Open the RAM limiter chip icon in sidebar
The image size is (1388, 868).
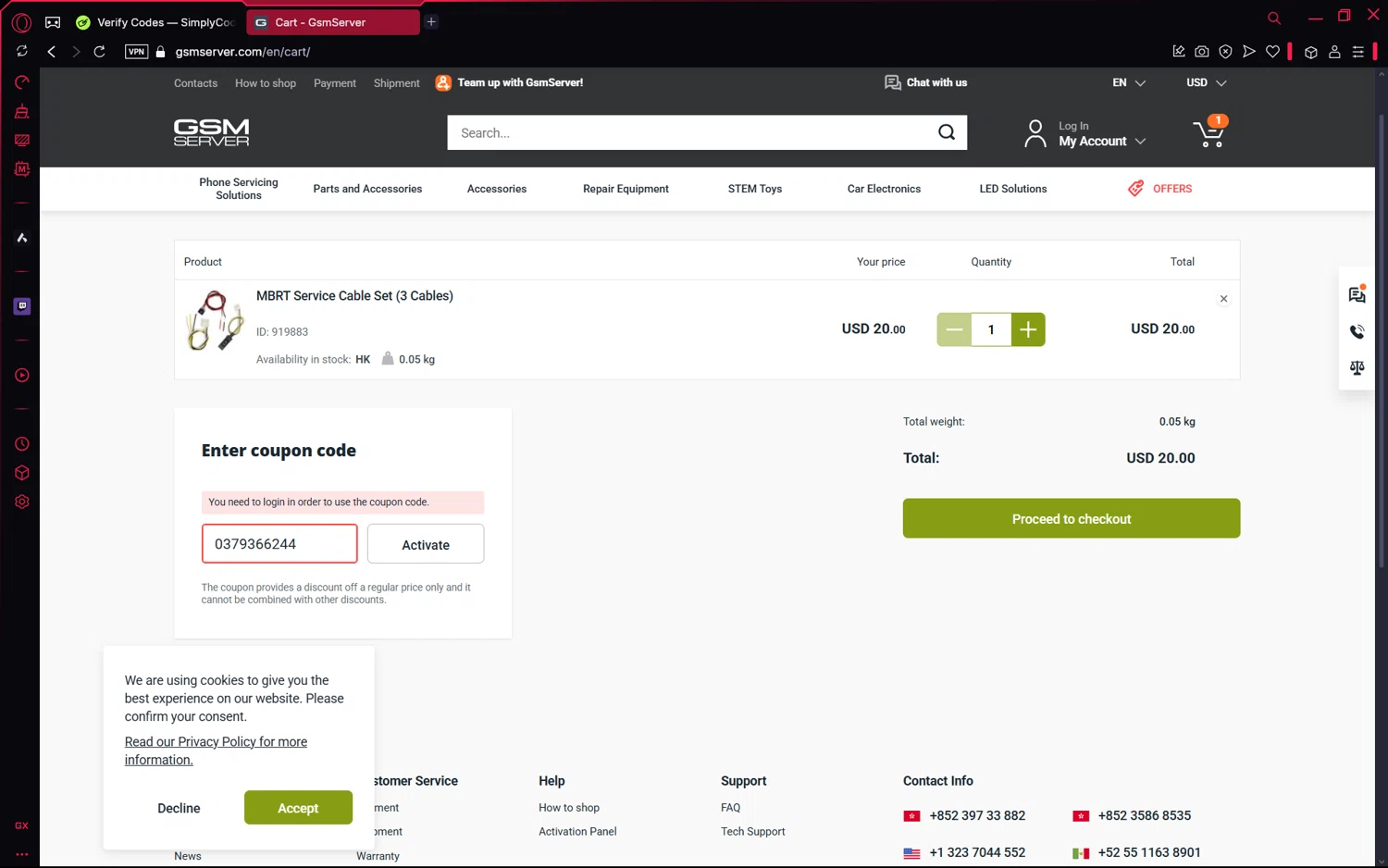click(x=22, y=169)
